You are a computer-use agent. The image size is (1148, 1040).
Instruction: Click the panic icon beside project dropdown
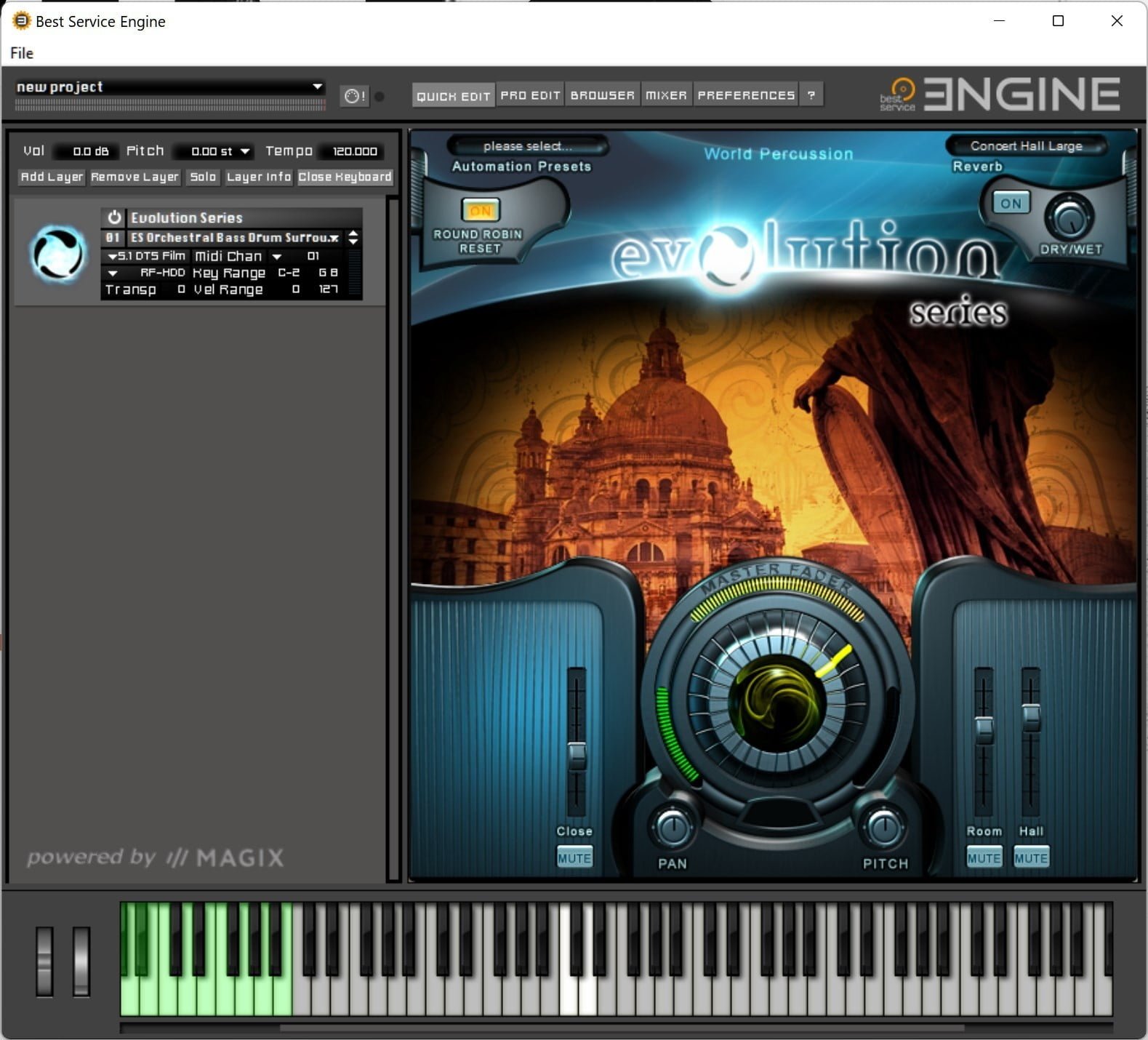(354, 96)
